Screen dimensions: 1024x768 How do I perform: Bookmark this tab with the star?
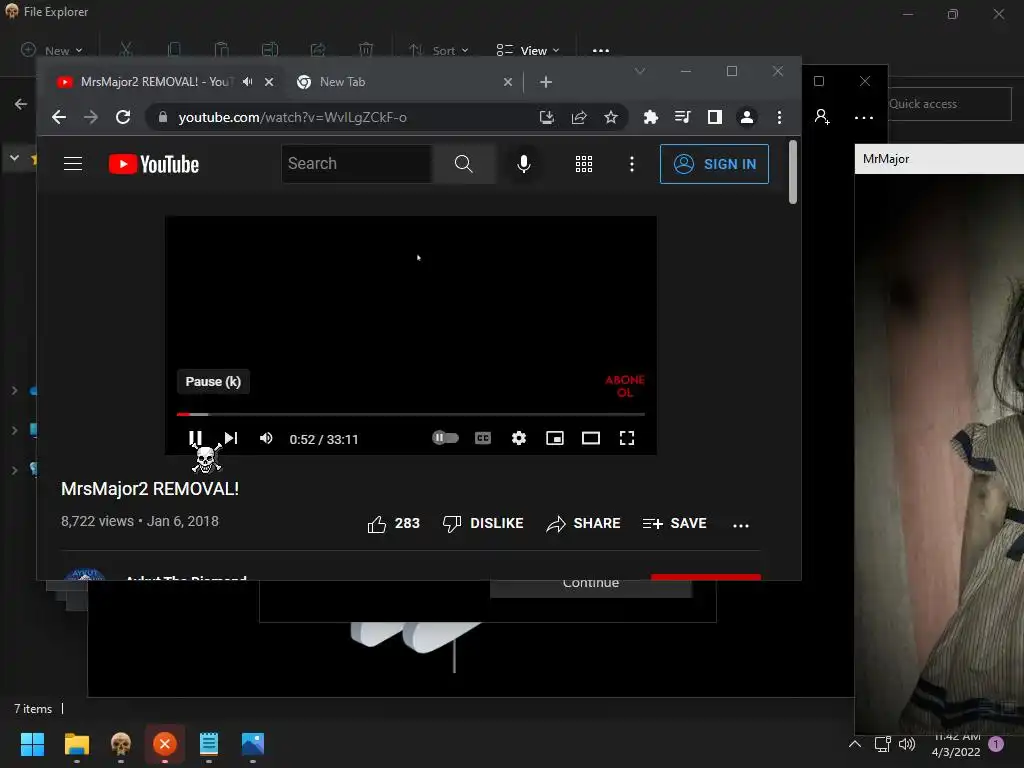pos(611,117)
